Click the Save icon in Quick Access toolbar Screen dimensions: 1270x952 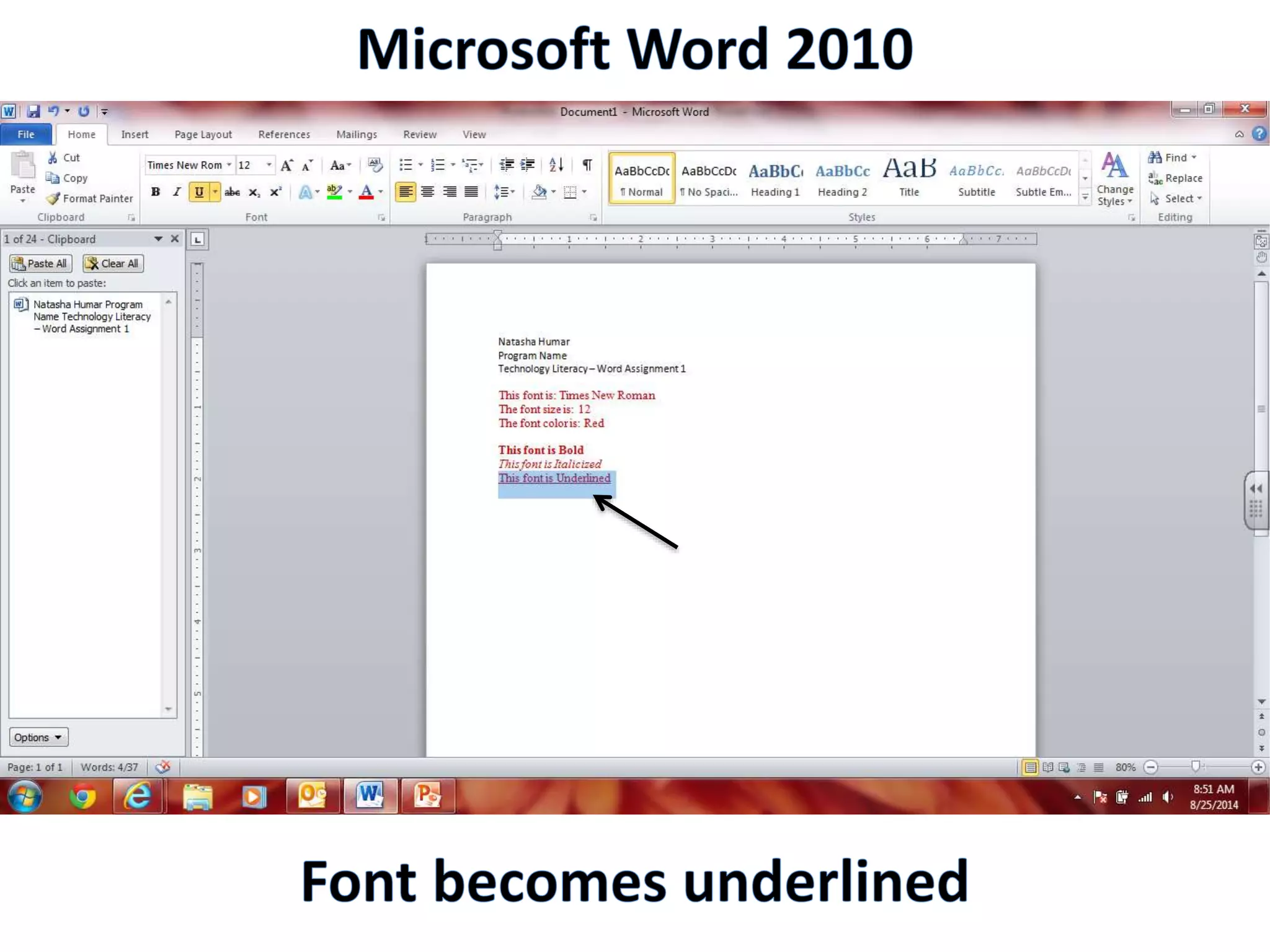pyautogui.click(x=33, y=112)
